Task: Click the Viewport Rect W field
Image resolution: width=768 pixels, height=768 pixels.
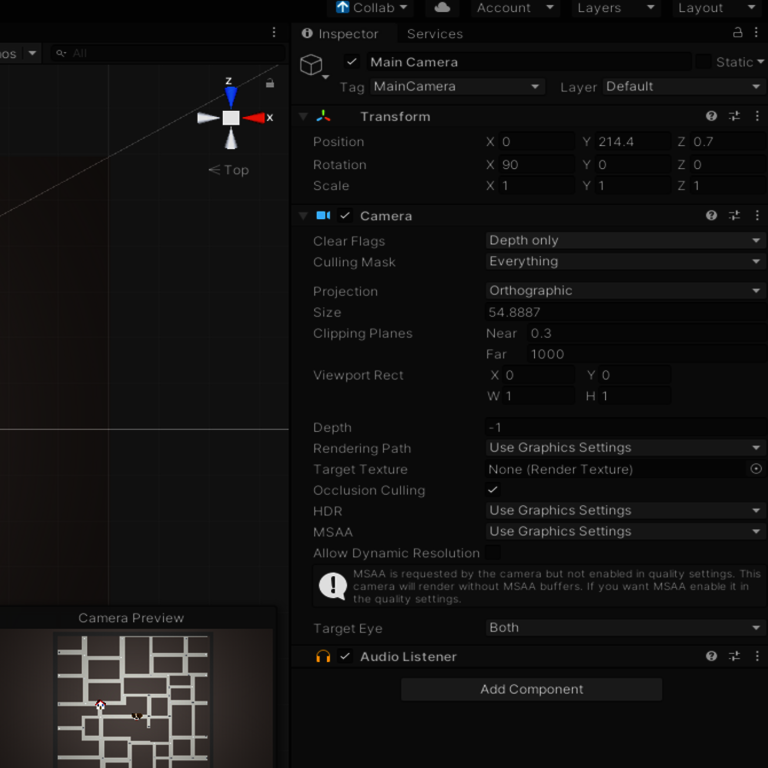Action: click(538, 396)
